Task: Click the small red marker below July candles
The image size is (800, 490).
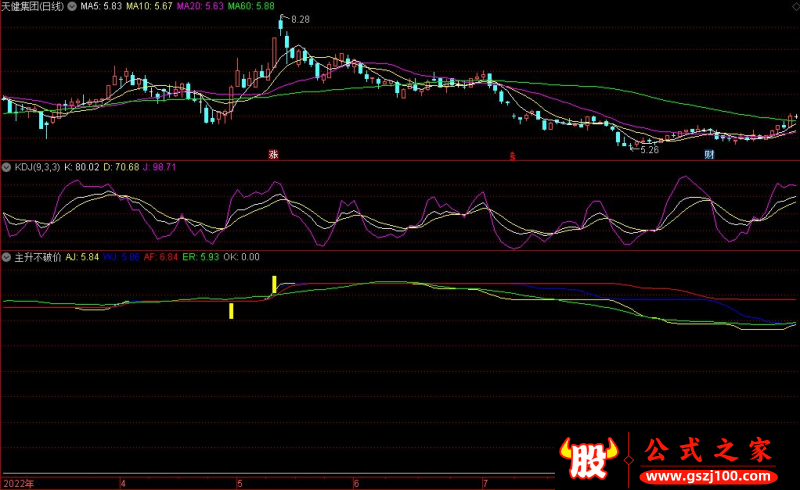Action: pyautogui.click(x=513, y=155)
